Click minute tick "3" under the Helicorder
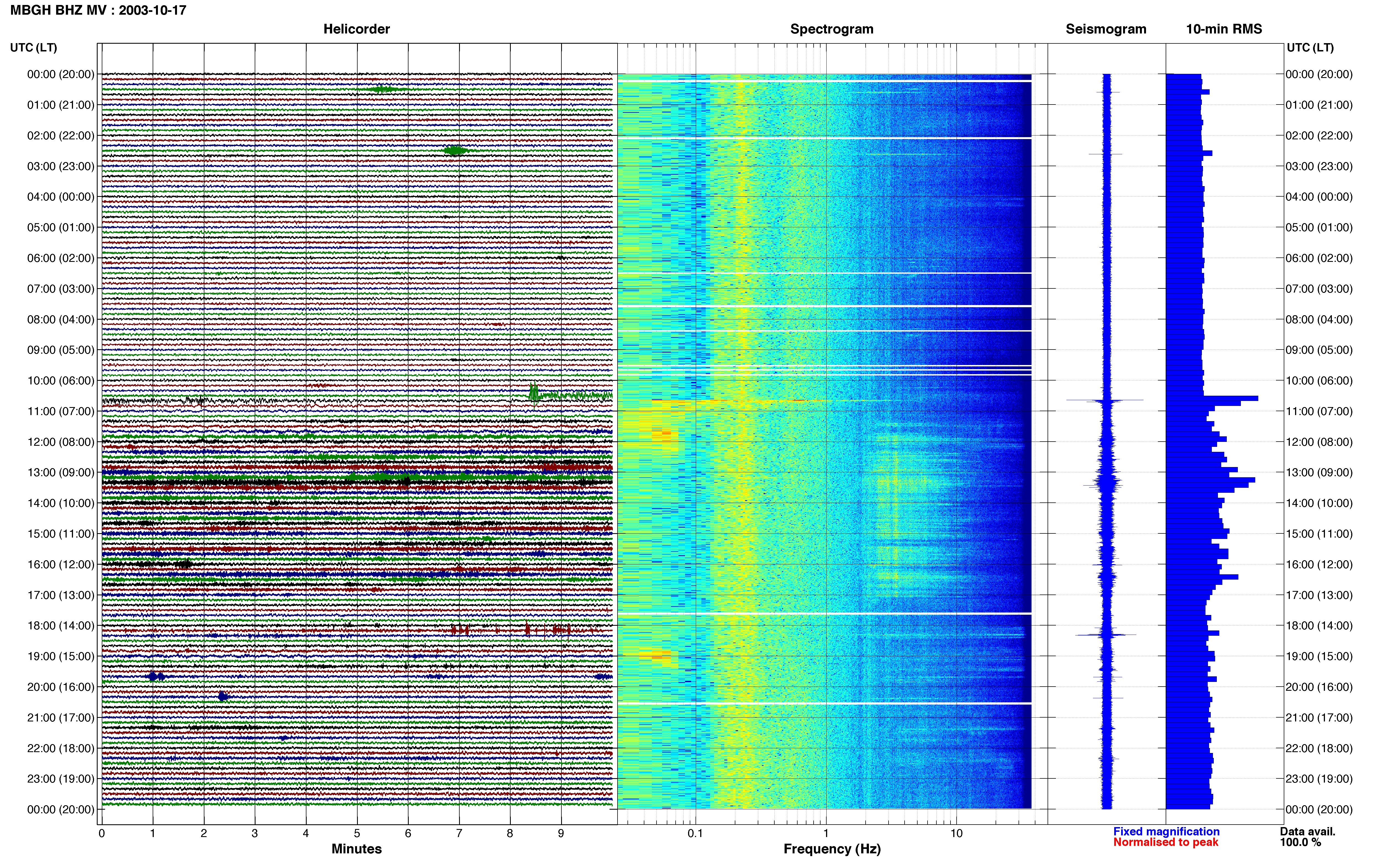This screenshot has height=868, width=1388. 255,833
